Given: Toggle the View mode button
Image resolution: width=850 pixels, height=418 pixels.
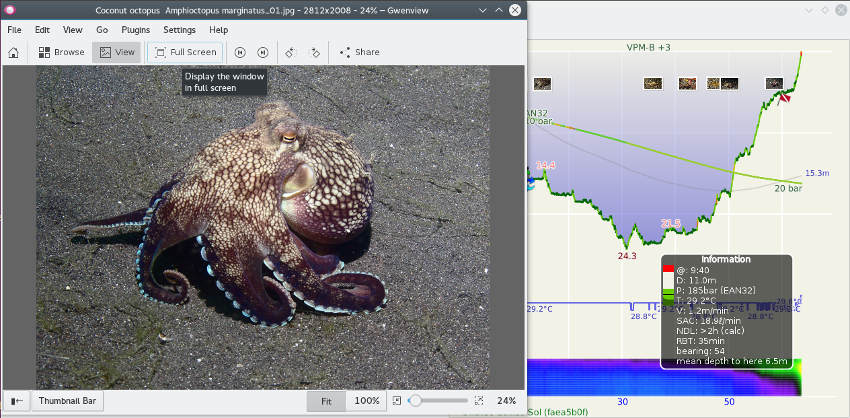Looking at the screenshot, I should point(116,52).
